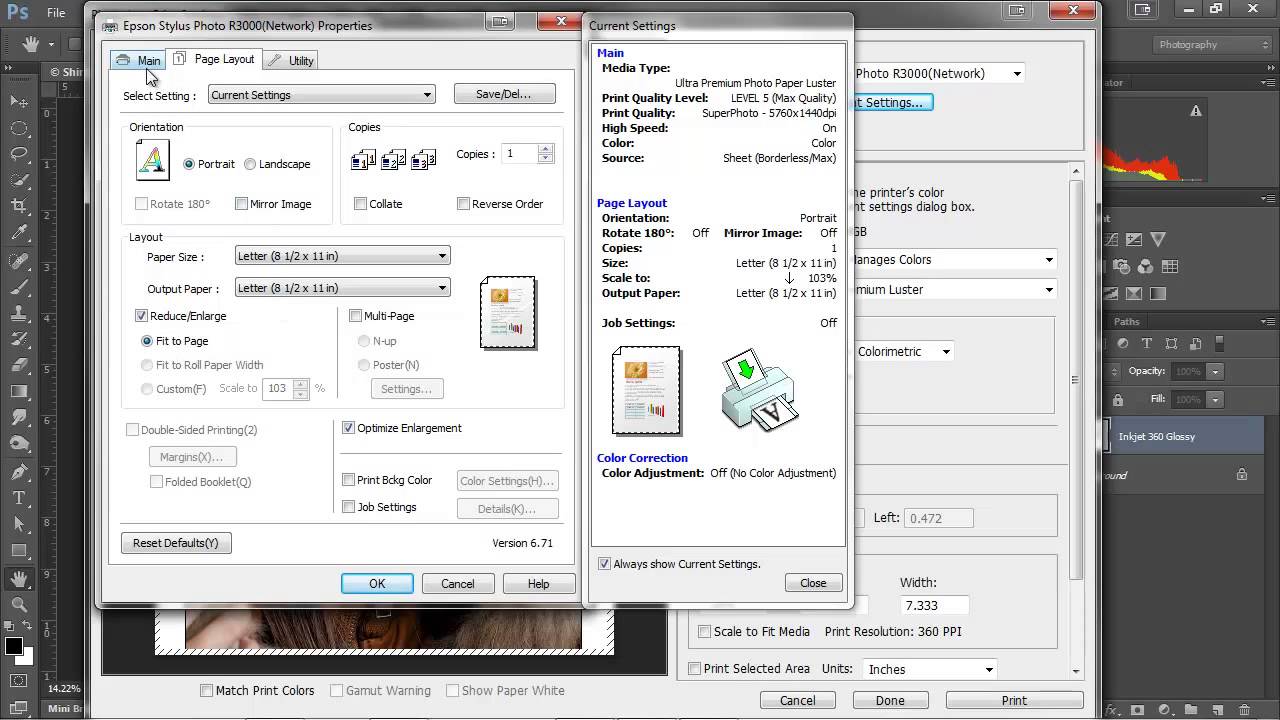Uncheck Always show Current Settings

tap(604, 564)
